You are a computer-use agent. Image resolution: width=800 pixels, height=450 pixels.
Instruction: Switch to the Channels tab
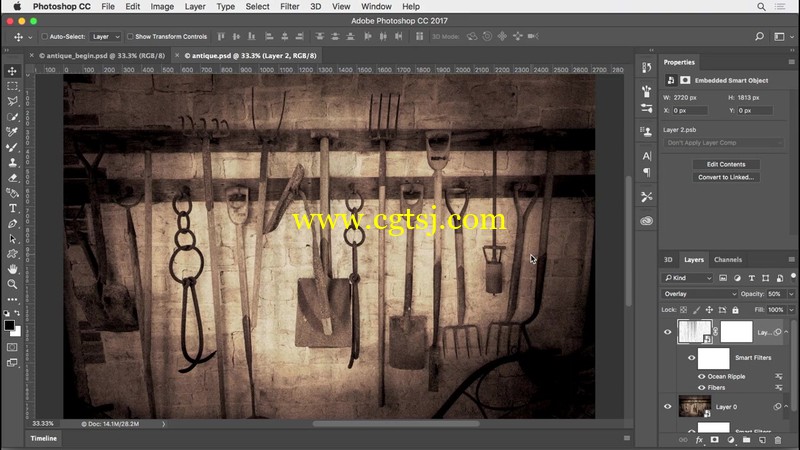tap(728, 260)
